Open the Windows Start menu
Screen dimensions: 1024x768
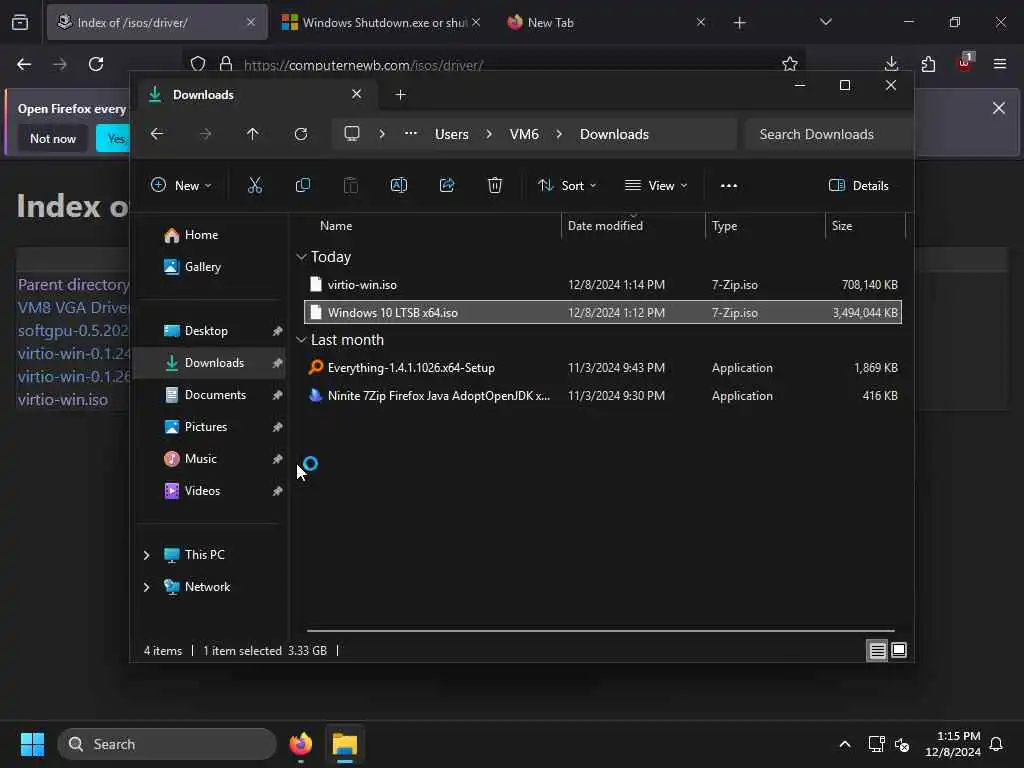(32, 744)
